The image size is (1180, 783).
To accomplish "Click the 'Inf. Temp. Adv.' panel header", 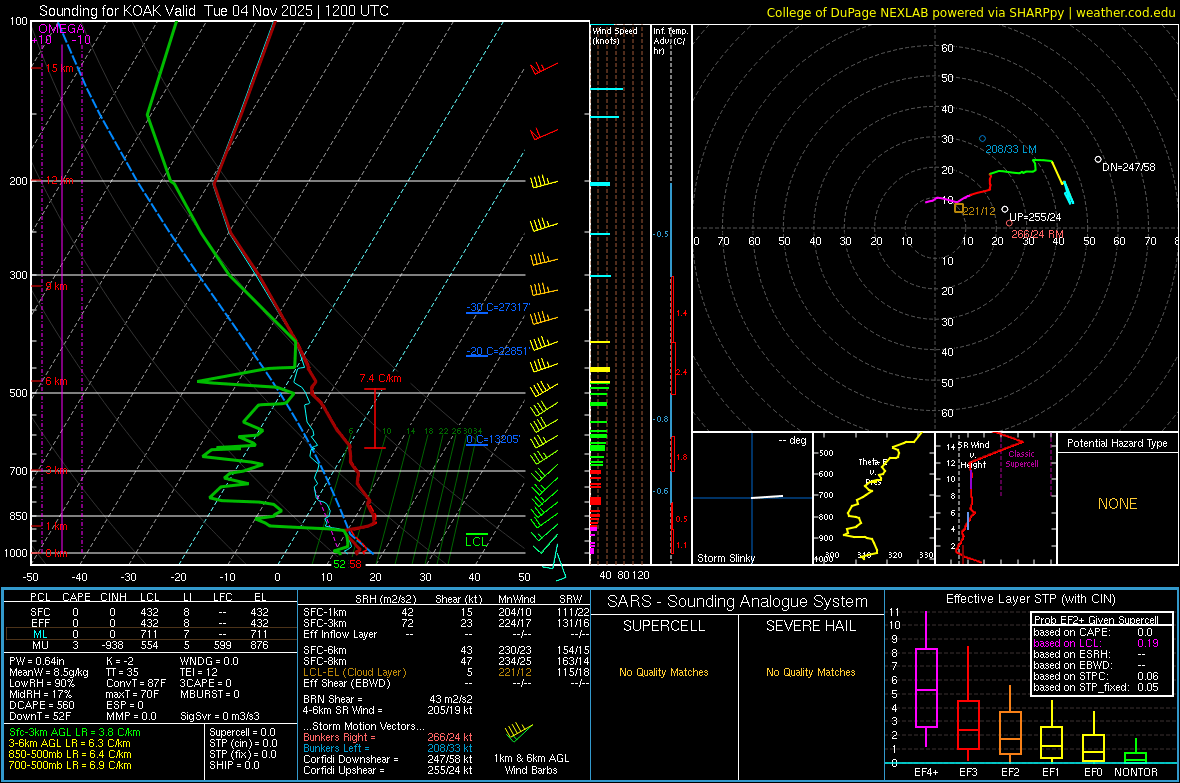I will [x=670, y=41].
